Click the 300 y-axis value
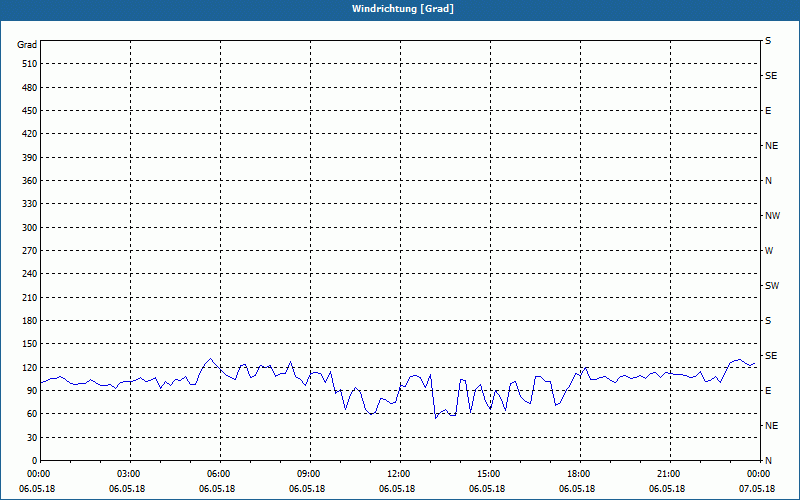This screenshot has width=800, height=500. tap(30, 228)
